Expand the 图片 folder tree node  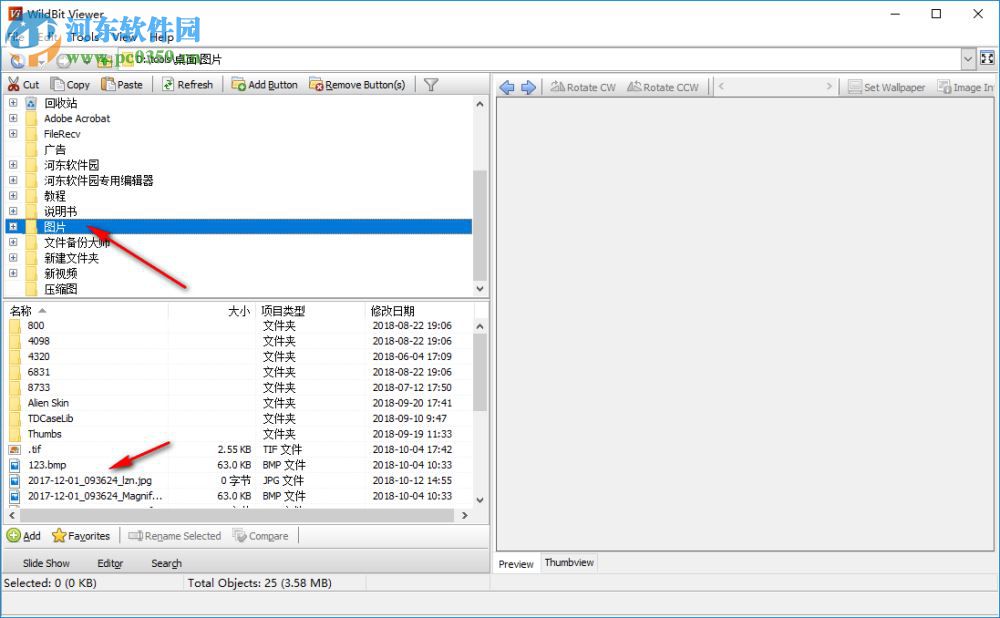(x=13, y=227)
